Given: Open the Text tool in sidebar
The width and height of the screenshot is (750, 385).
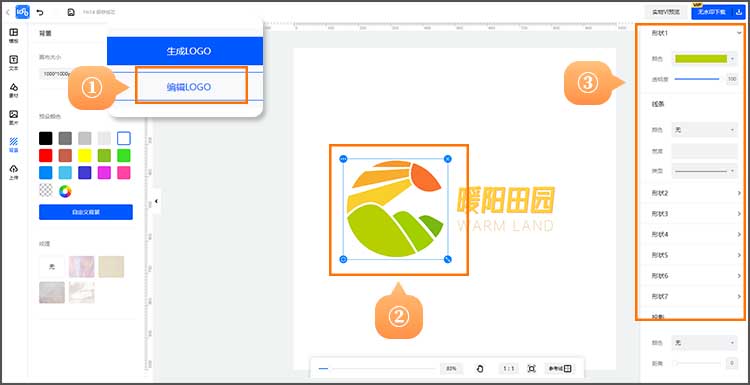Looking at the screenshot, I should click(14, 63).
